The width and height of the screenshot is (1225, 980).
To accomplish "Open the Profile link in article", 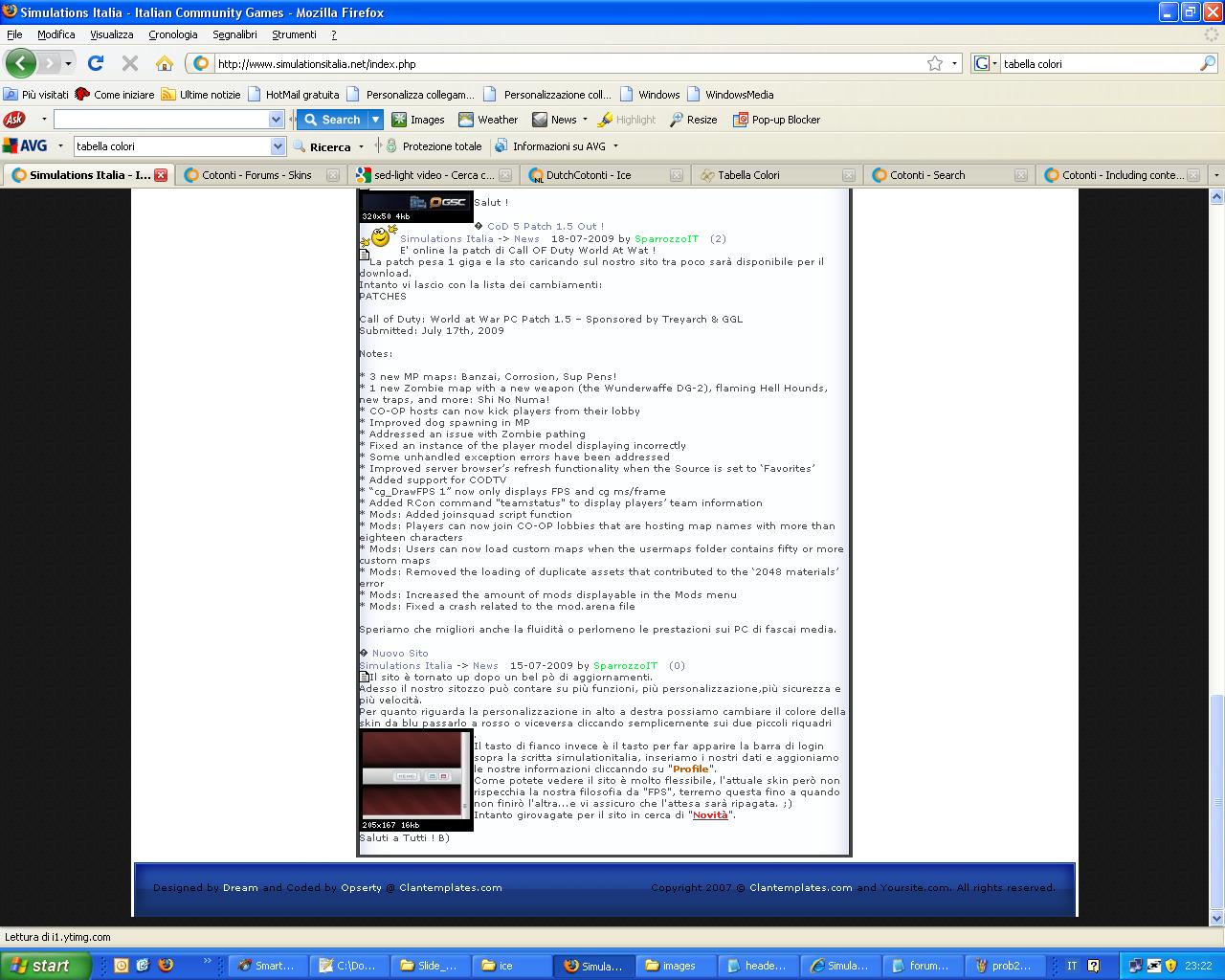I will click(691, 769).
